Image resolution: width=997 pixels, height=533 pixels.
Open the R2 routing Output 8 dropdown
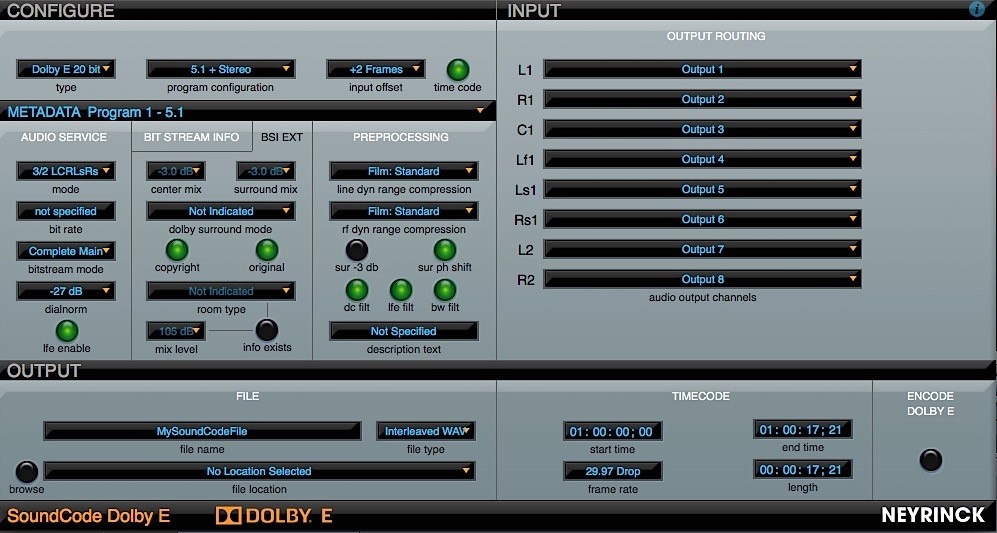tap(703, 279)
